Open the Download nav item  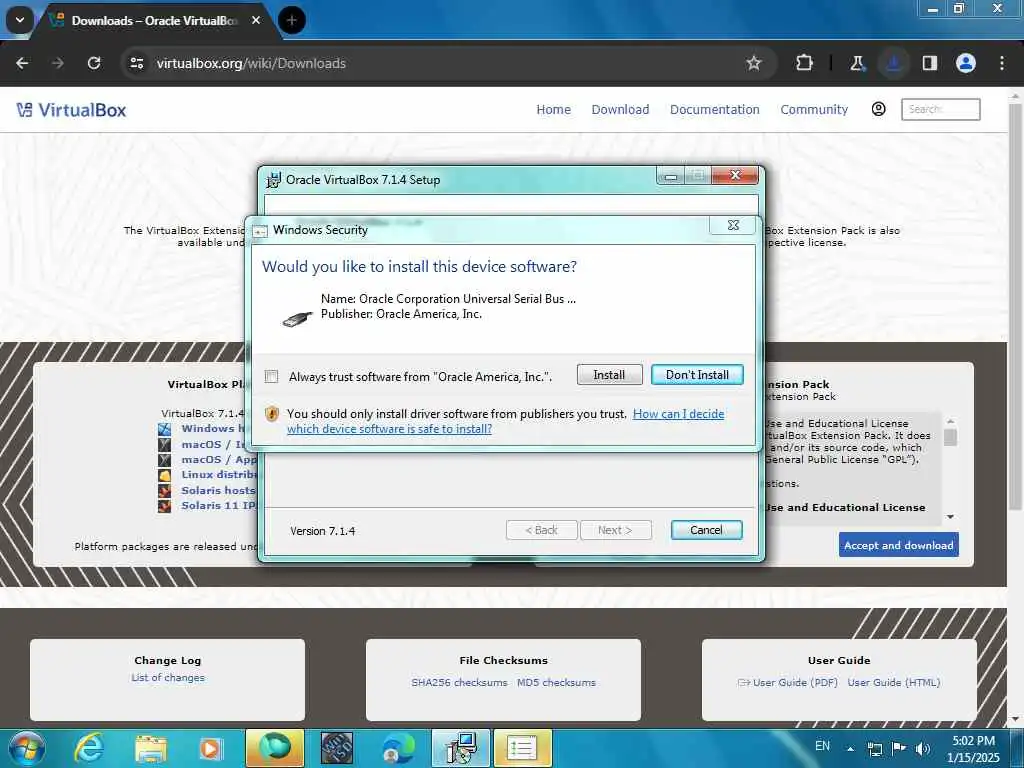coord(620,110)
